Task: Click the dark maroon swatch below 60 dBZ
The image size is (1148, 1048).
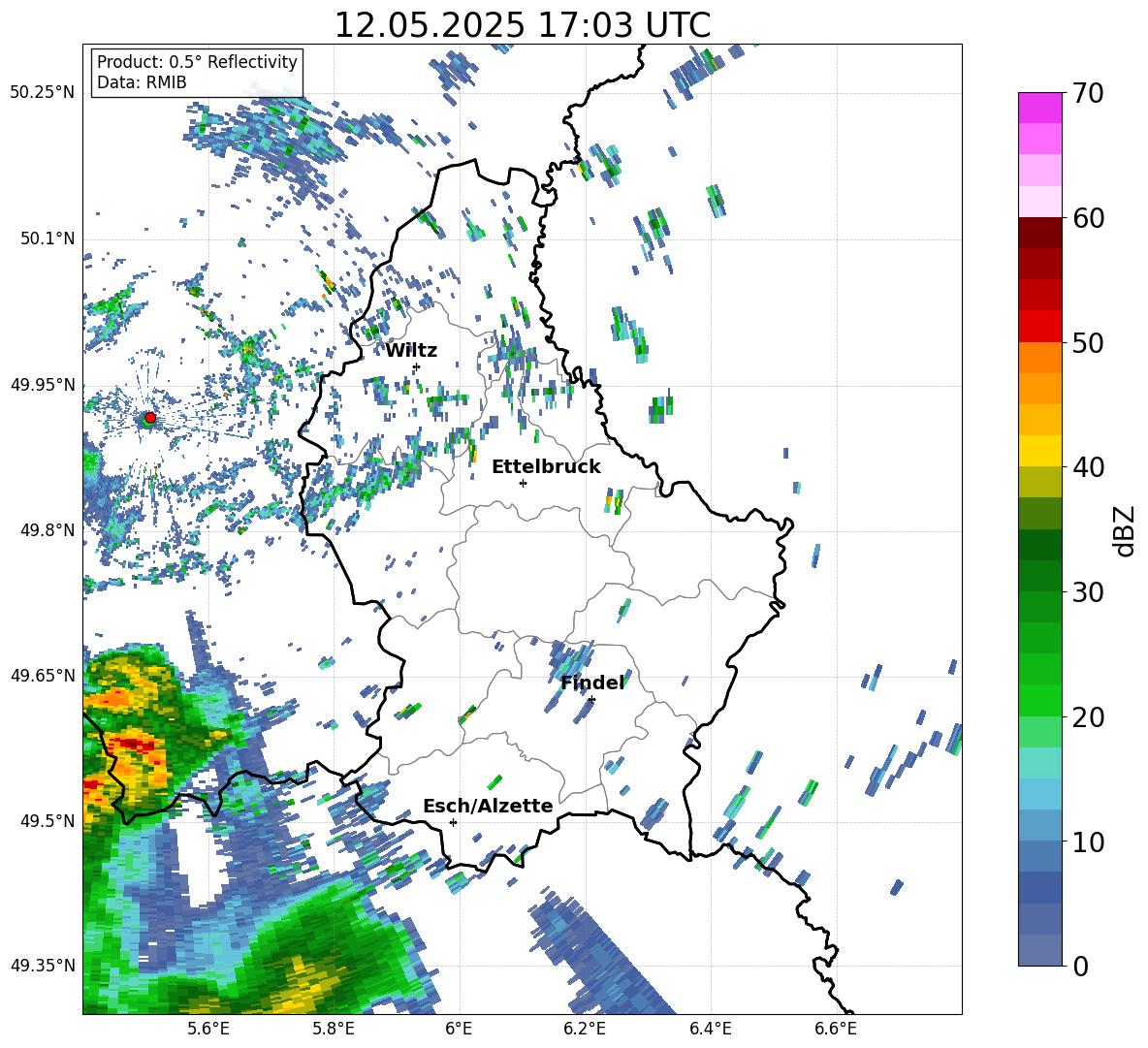Action: tap(1039, 233)
